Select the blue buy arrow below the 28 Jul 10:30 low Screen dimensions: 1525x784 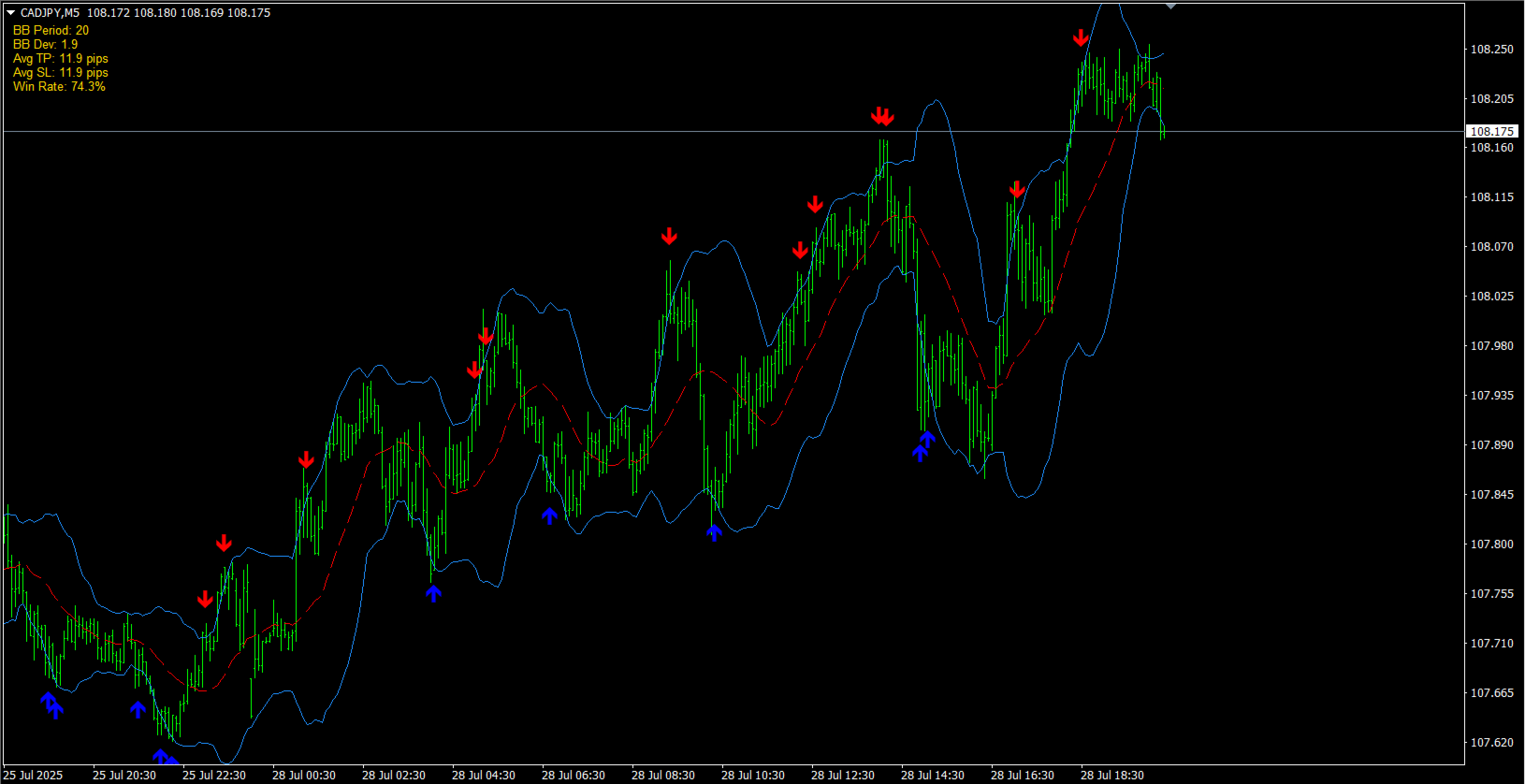[714, 533]
